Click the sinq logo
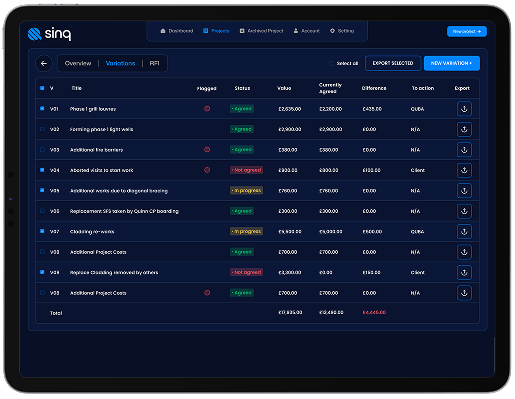Screen dimensions: 515x399 tap(49, 34)
